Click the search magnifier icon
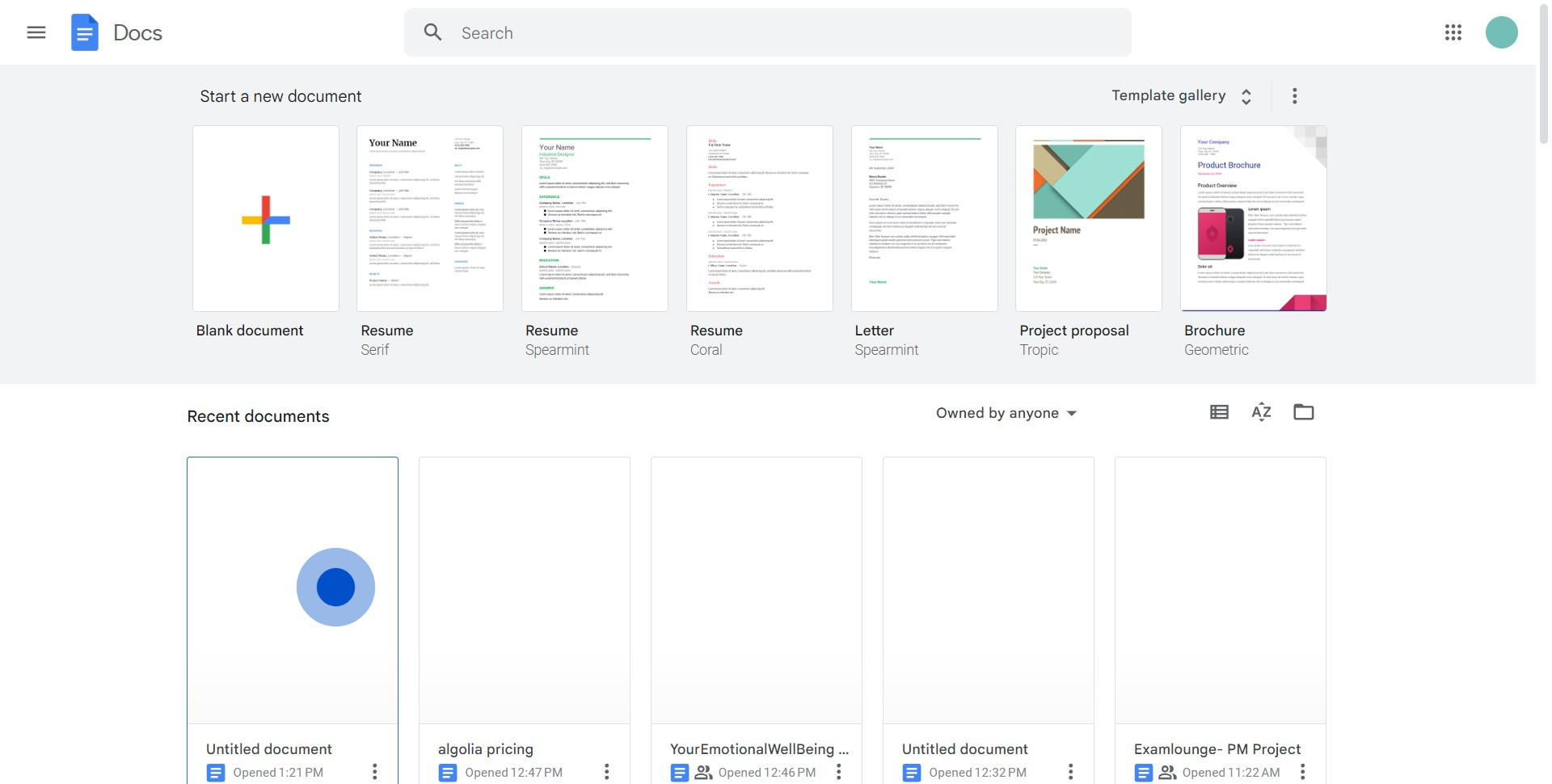Viewport: 1552px width, 784px height. click(433, 32)
